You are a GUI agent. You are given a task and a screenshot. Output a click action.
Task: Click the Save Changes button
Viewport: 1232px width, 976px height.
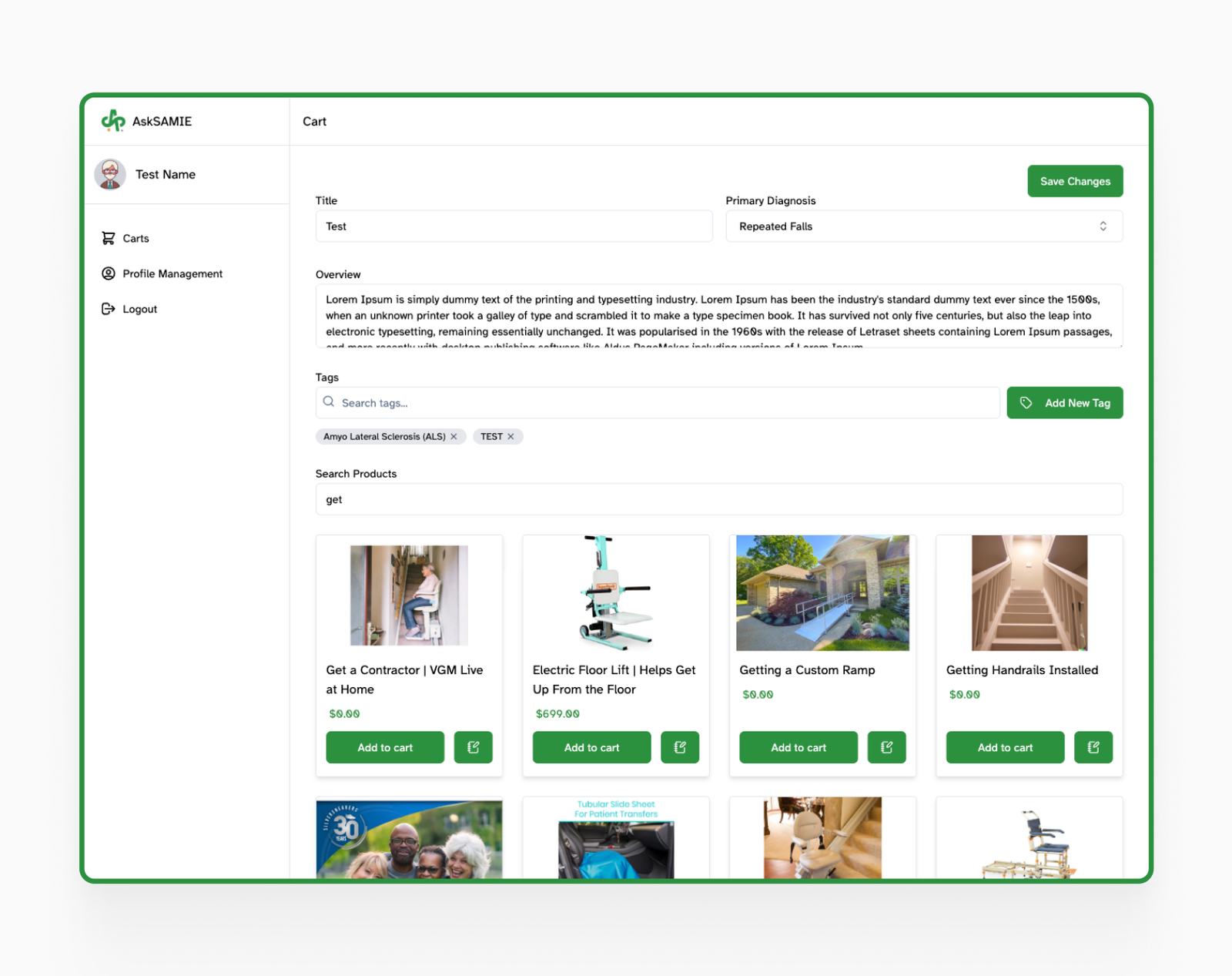point(1075,181)
